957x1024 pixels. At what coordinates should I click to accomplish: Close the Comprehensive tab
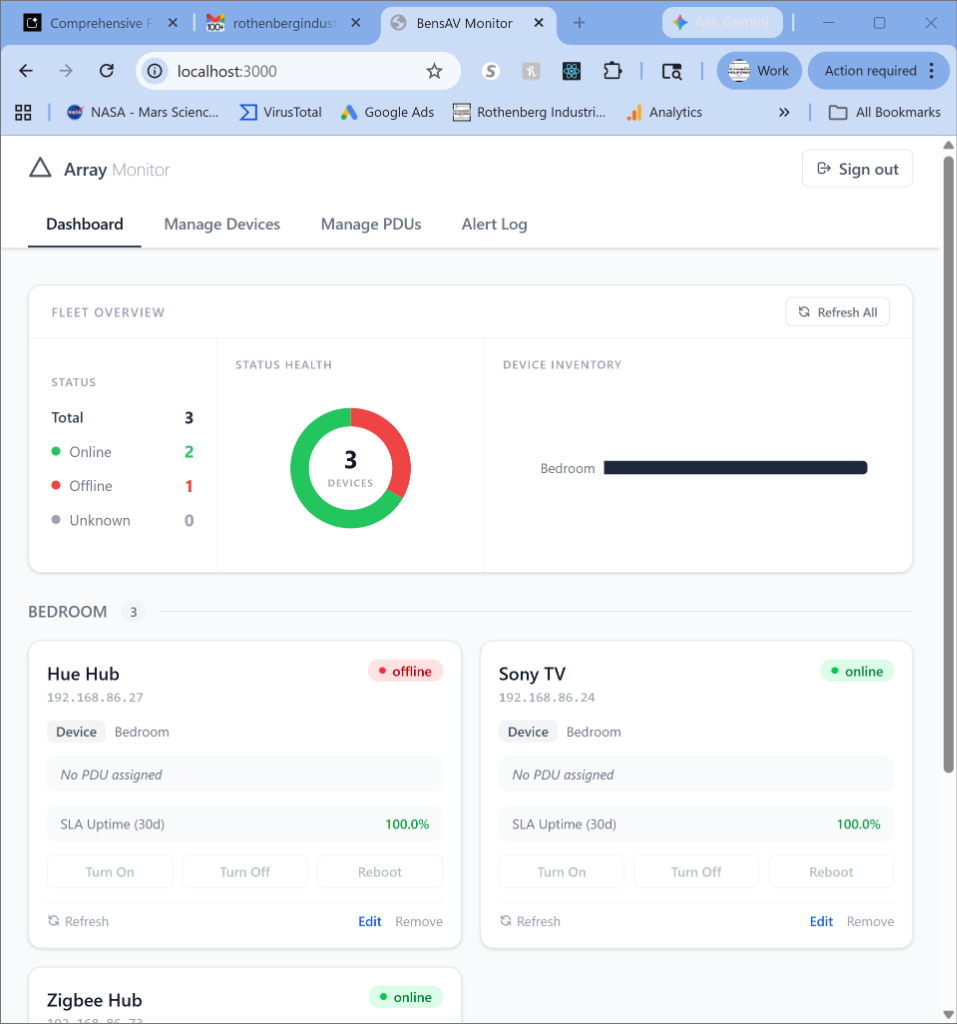click(172, 23)
